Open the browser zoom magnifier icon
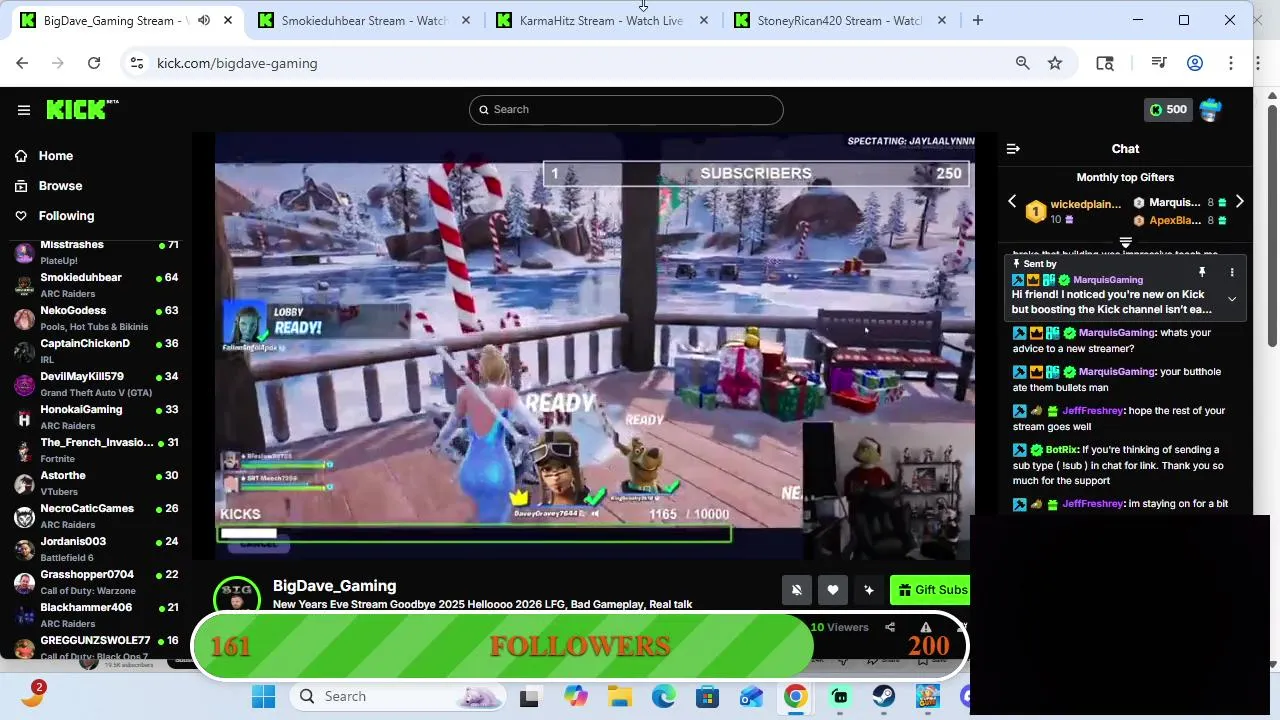The image size is (1280, 720). pyautogui.click(x=1022, y=63)
